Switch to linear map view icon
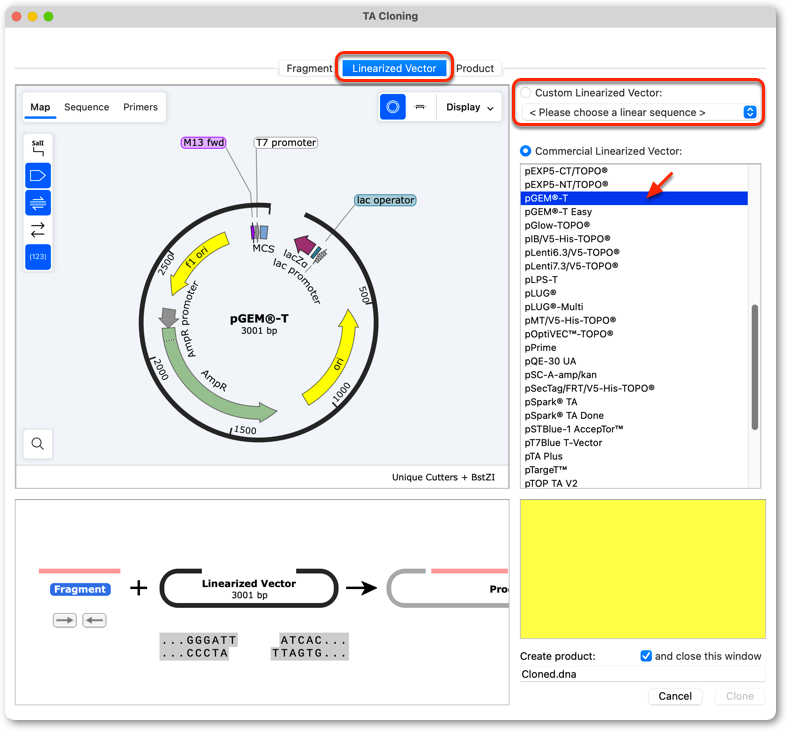This screenshot has height=731, width=787. point(421,107)
